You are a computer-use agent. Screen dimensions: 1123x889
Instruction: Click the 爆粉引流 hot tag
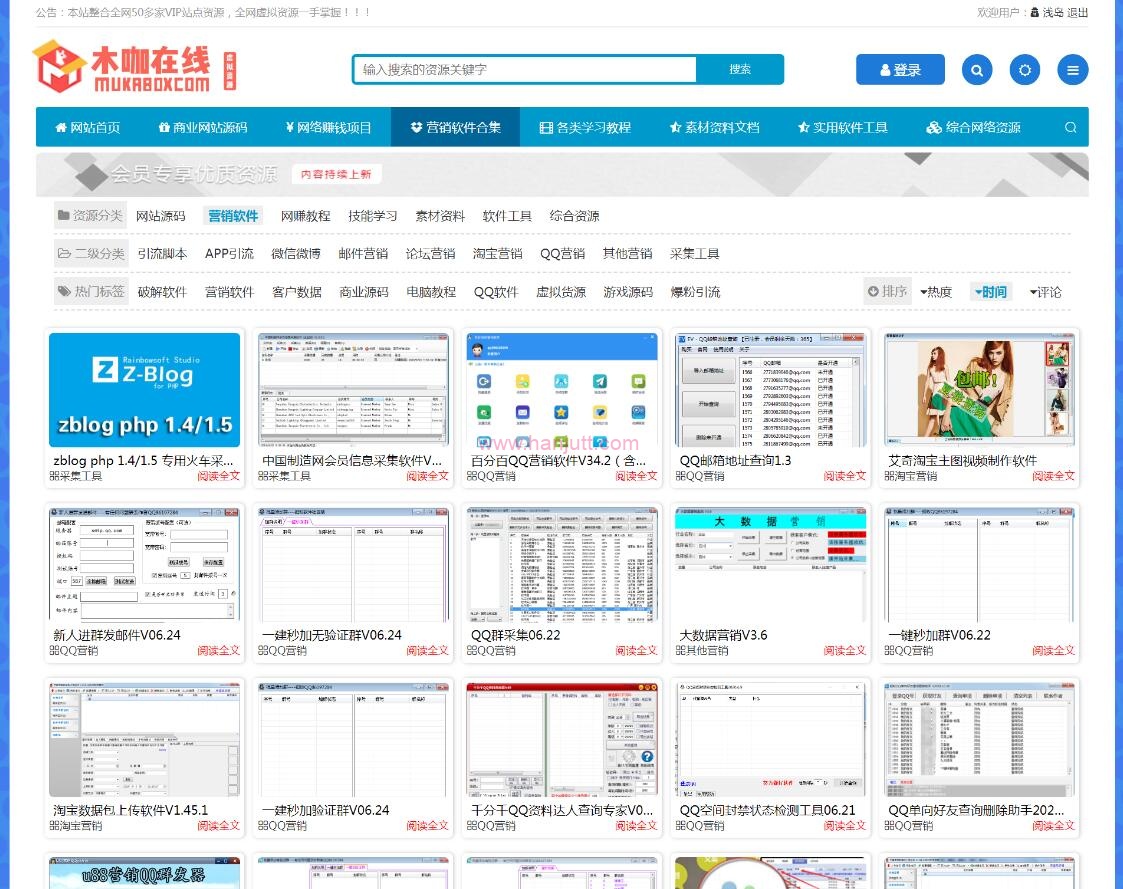[x=695, y=292]
